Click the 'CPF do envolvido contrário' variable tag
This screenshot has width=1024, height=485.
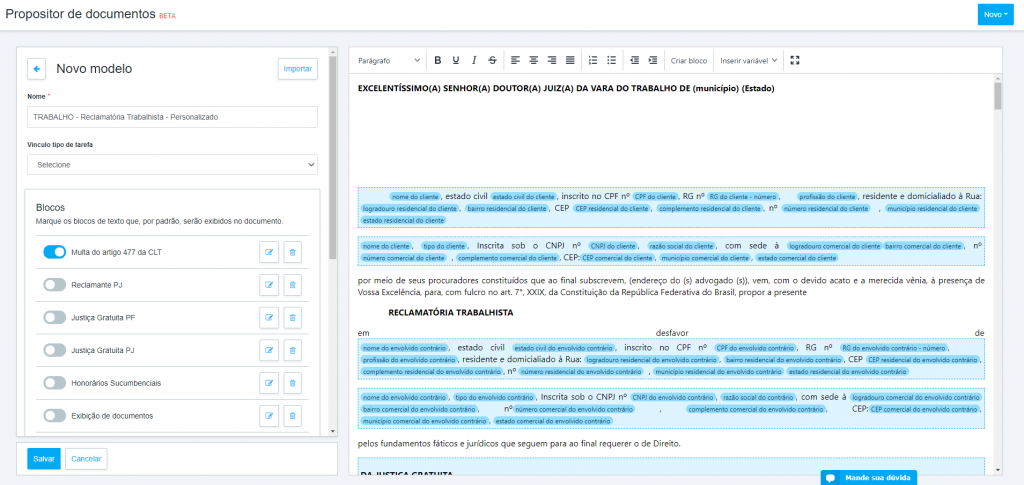(756, 348)
